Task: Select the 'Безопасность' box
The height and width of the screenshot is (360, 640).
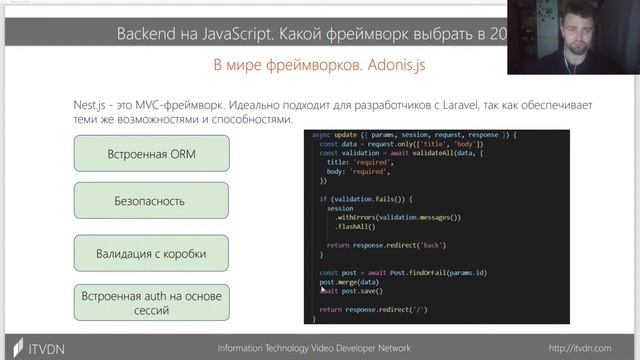Action: point(151,200)
